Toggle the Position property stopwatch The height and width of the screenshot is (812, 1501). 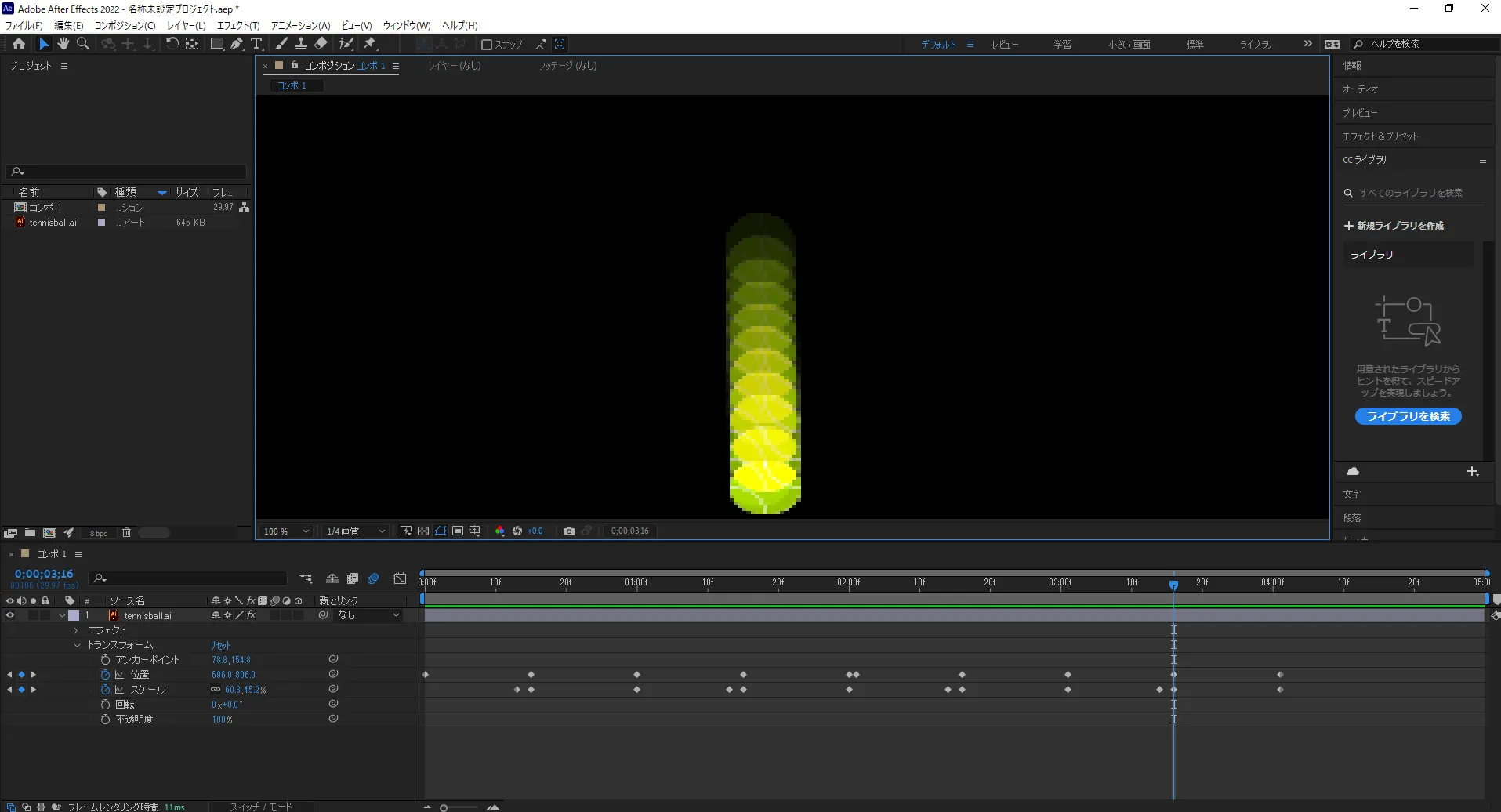105,675
